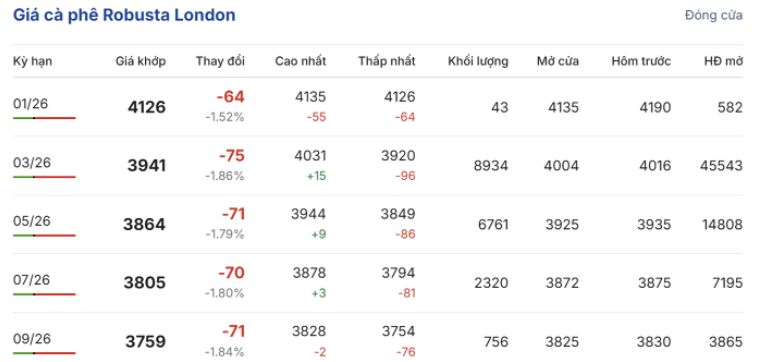Sort by Giá khớp column header
This screenshot has width=757, height=362.
tap(141, 61)
